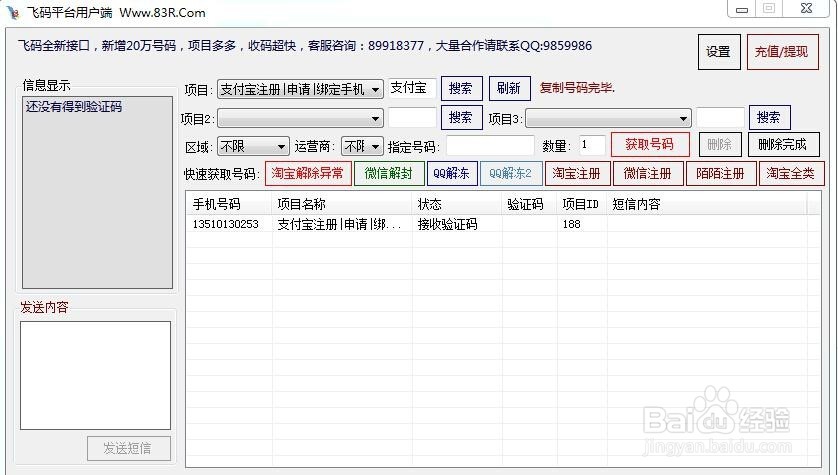
Task: Click the 验证码 column header
Action: [530, 204]
